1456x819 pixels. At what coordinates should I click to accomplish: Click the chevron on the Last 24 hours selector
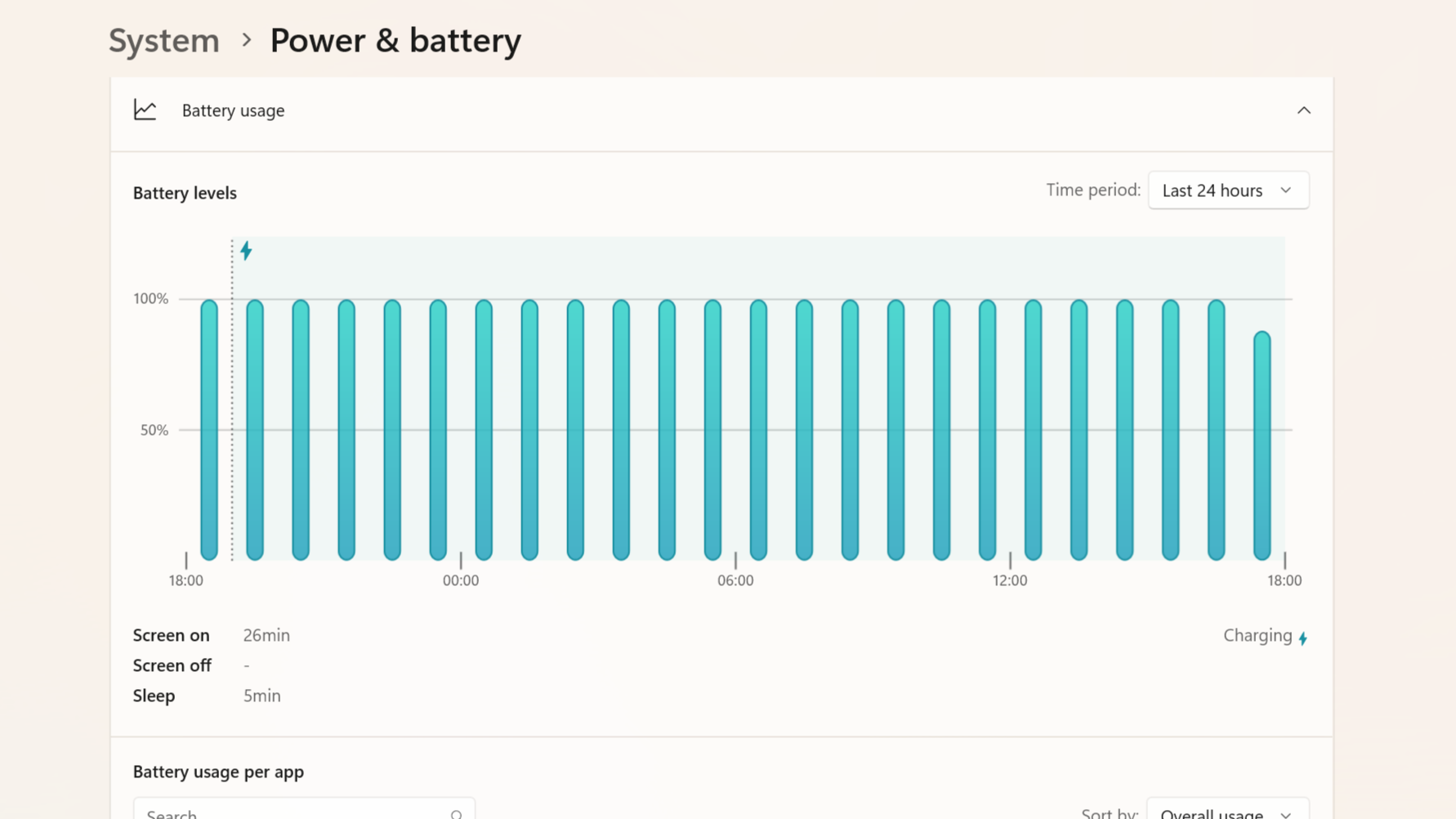pyautogui.click(x=1286, y=190)
